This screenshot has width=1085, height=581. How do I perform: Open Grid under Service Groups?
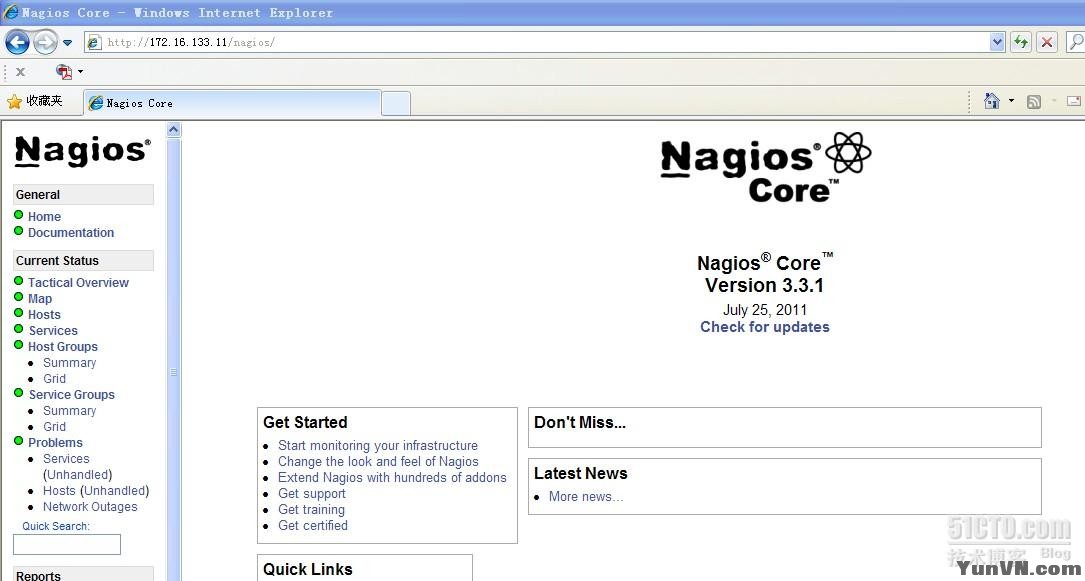pyautogui.click(x=55, y=427)
